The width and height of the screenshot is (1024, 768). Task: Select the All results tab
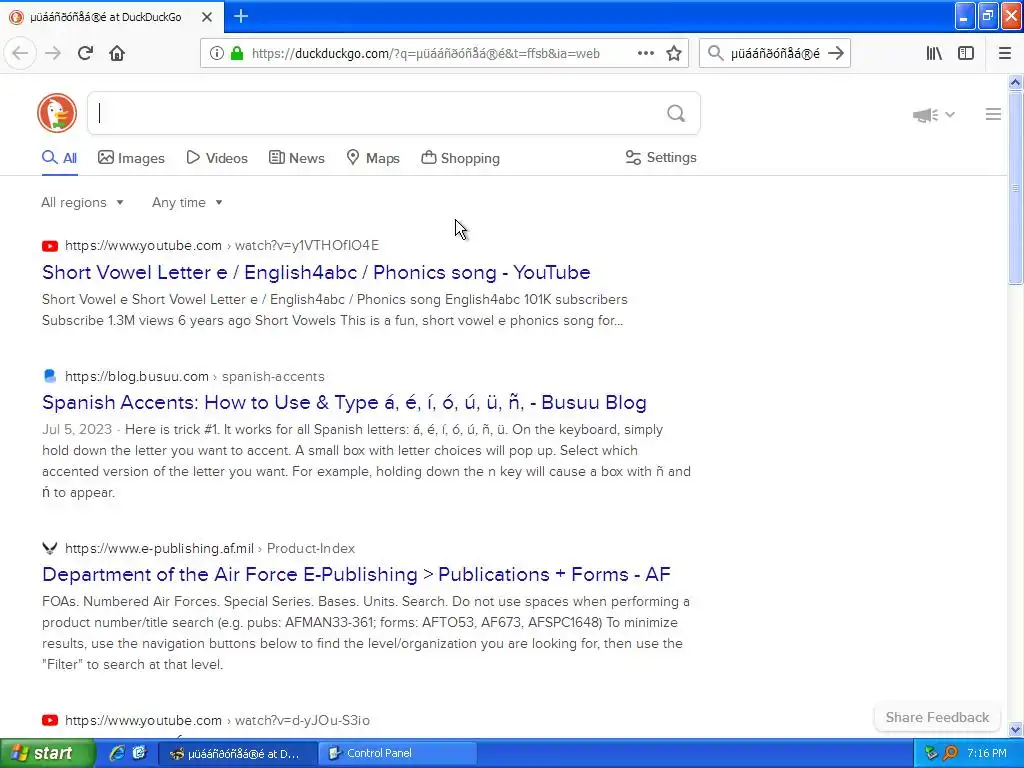pos(59,158)
